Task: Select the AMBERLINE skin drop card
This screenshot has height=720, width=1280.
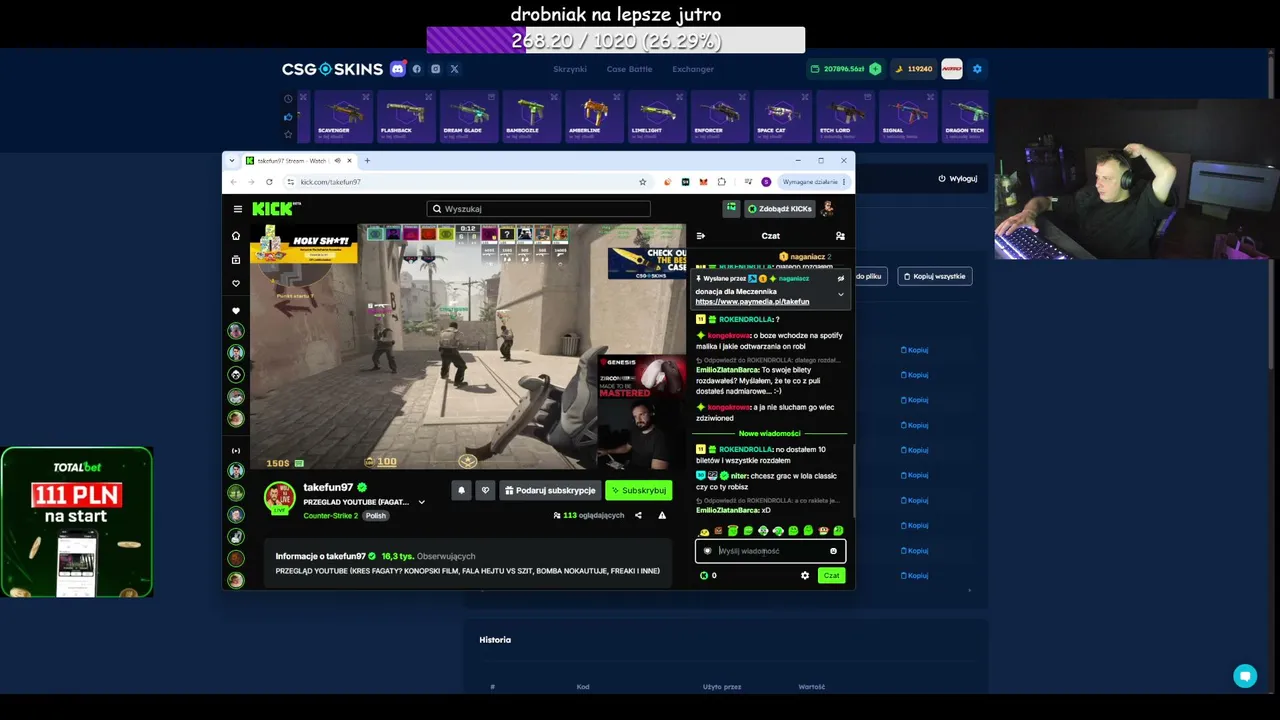Action: point(593,116)
